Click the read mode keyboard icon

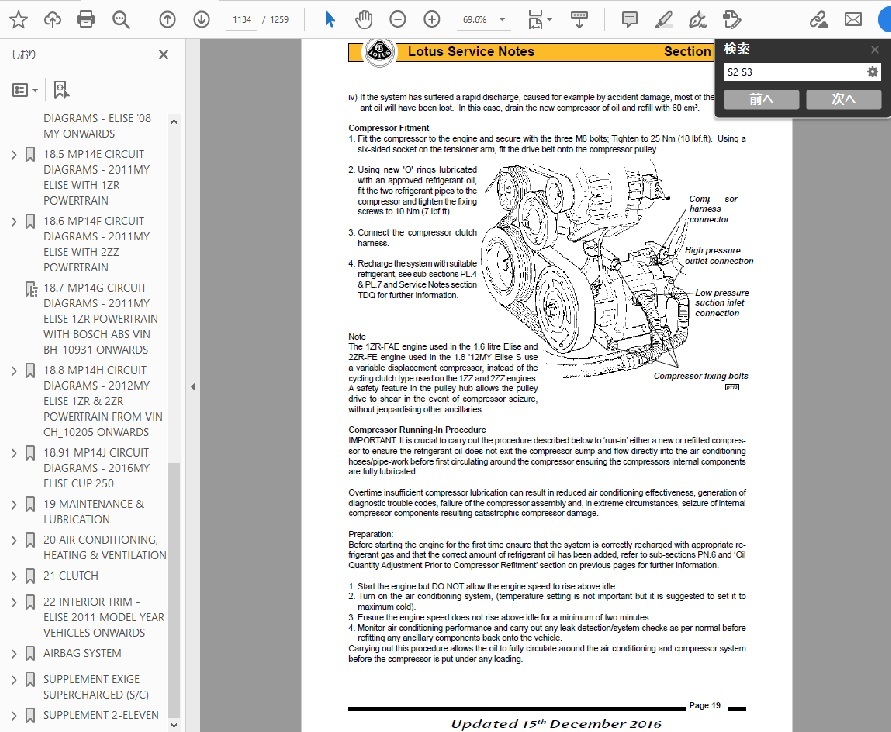pos(579,20)
